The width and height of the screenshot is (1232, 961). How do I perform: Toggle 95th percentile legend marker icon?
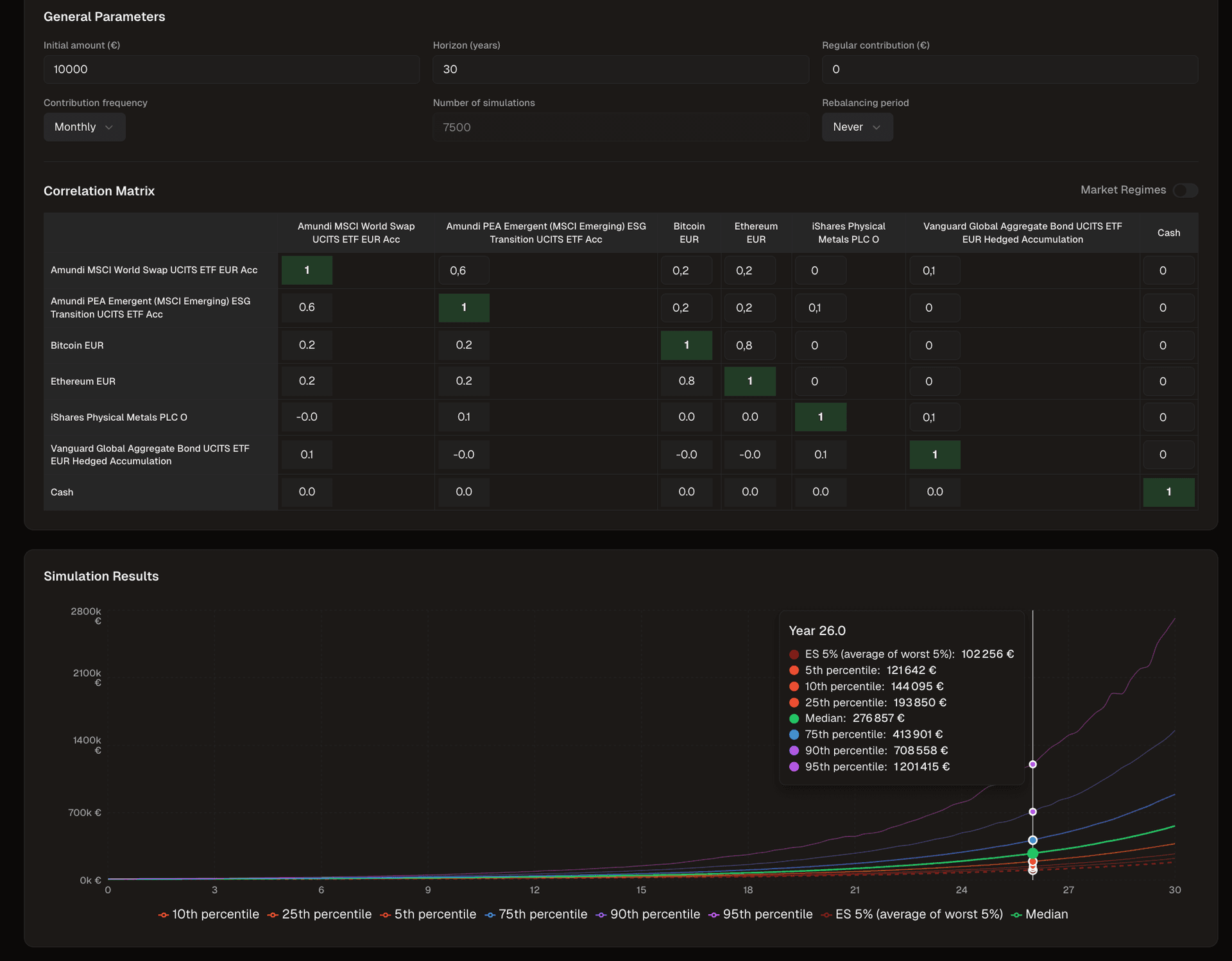714,915
